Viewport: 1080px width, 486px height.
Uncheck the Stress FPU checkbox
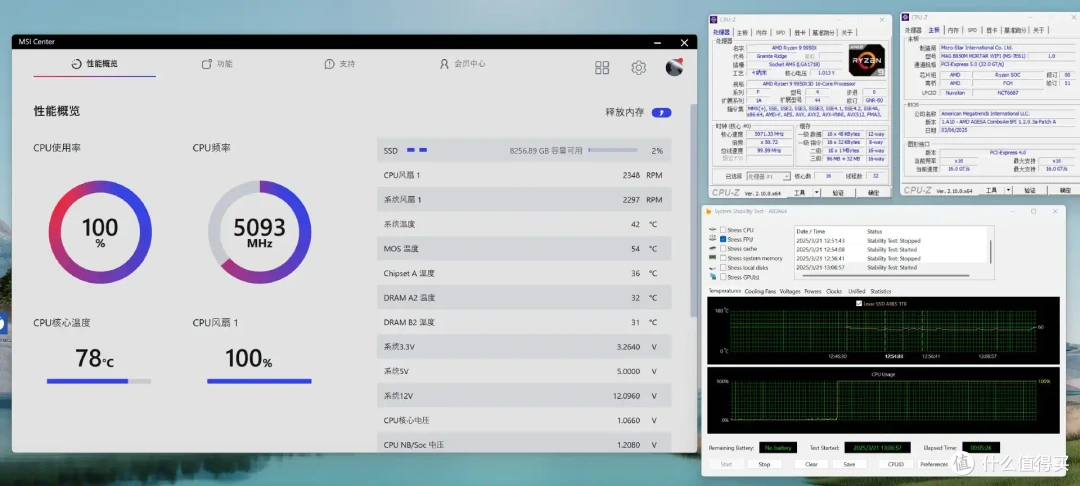click(x=723, y=239)
